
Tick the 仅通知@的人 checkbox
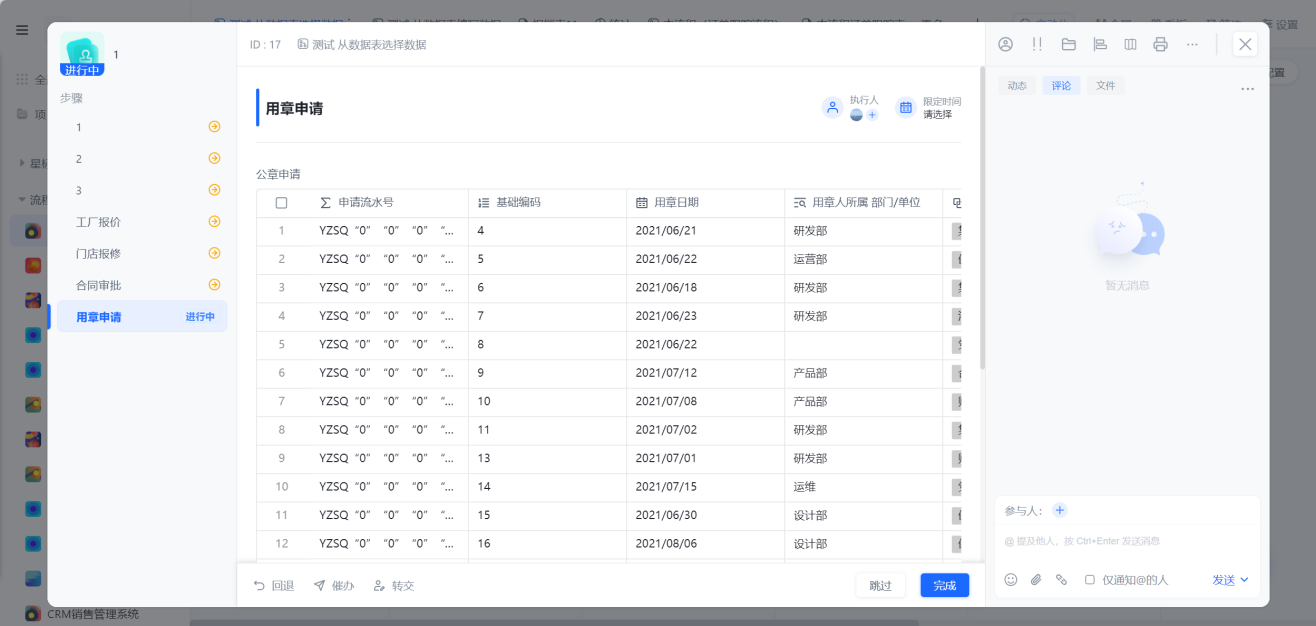(1090, 580)
